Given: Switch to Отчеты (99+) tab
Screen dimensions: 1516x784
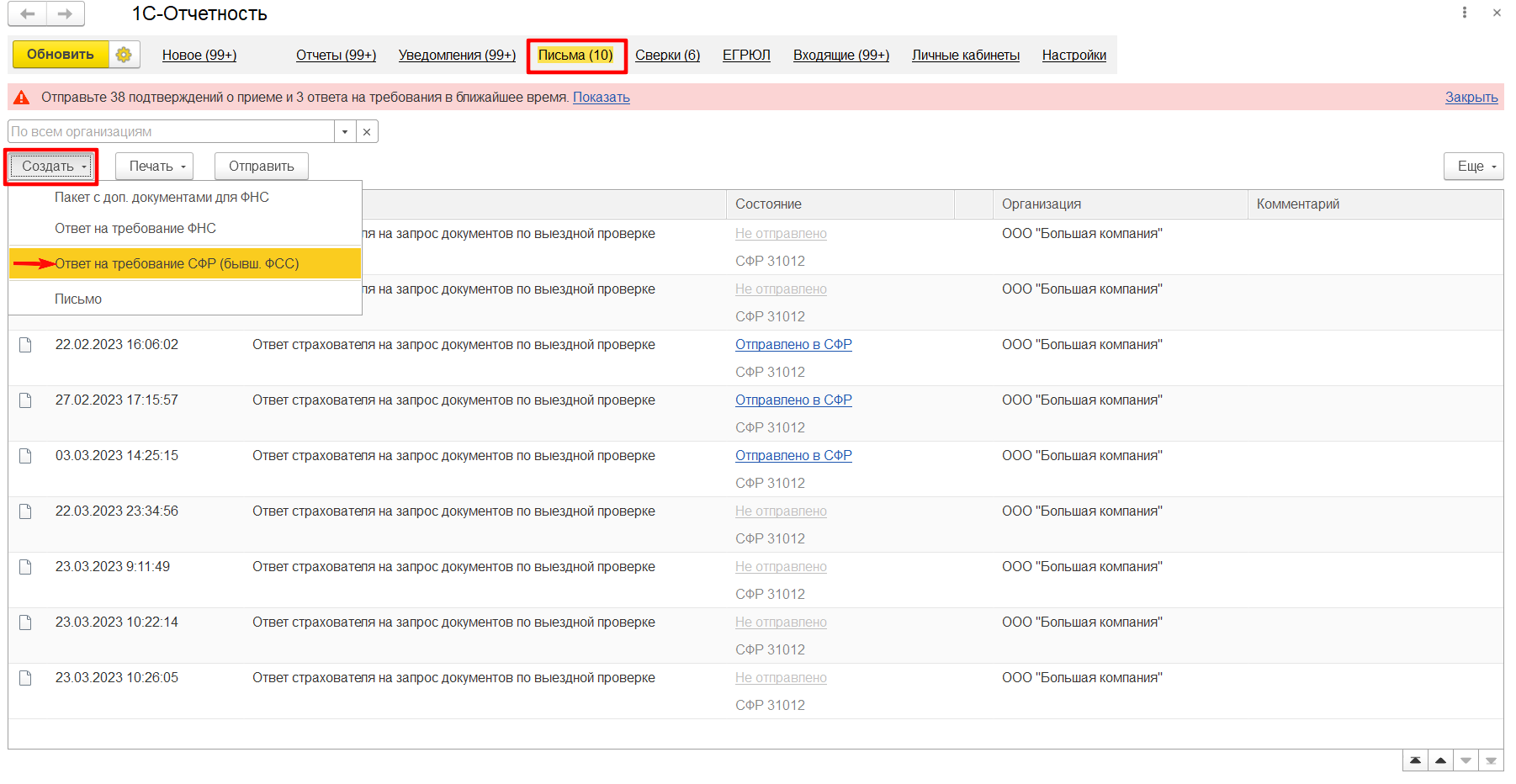Looking at the screenshot, I should tap(336, 56).
